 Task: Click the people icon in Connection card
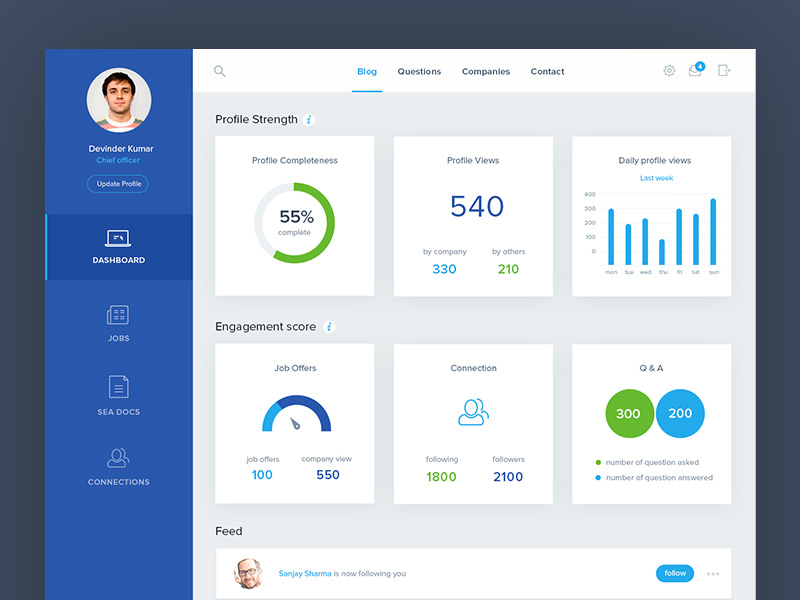(473, 412)
